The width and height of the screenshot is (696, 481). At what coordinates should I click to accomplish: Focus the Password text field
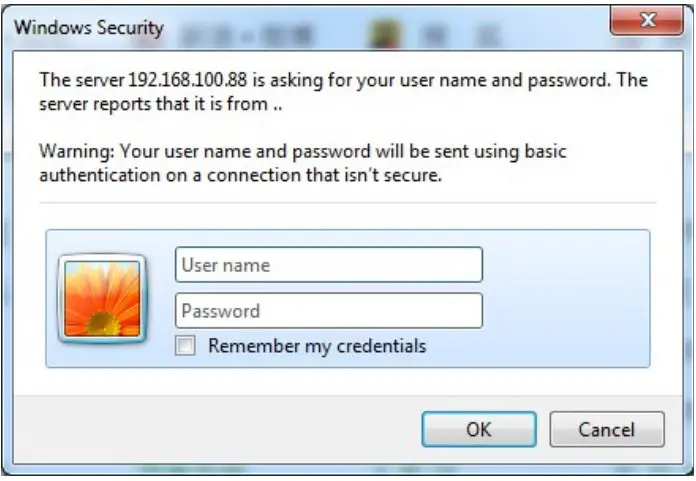point(329,311)
